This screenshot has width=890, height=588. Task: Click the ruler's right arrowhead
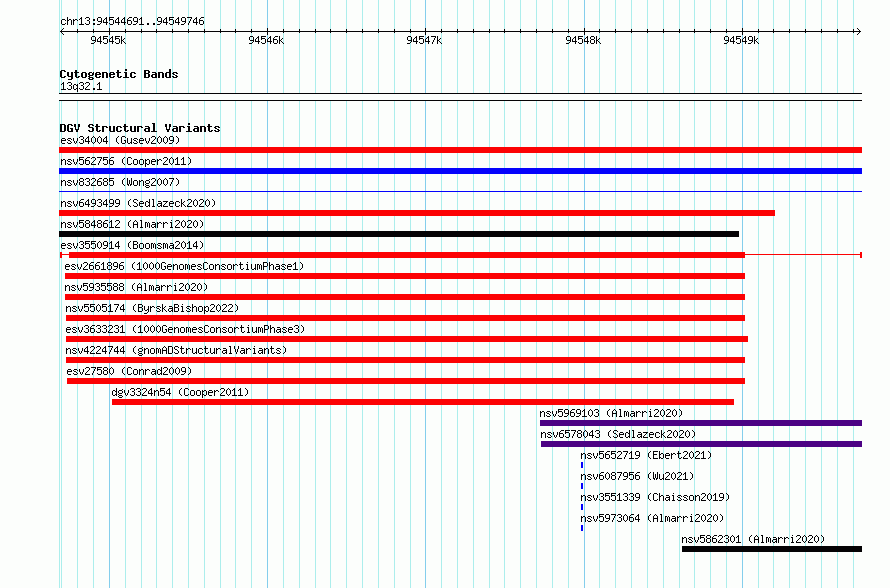coord(858,31)
